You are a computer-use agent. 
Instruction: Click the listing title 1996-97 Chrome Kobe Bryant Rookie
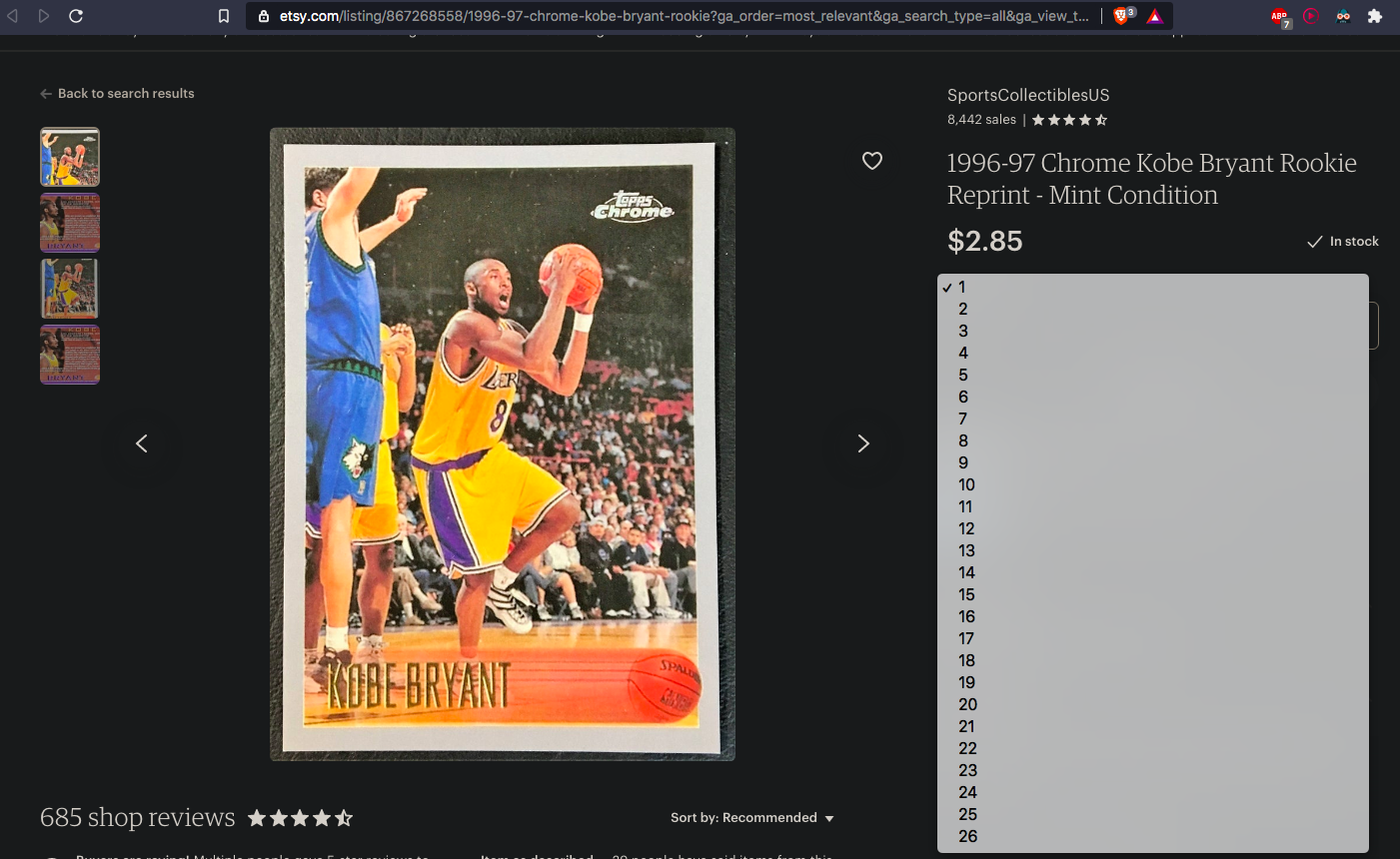point(1152,179)
